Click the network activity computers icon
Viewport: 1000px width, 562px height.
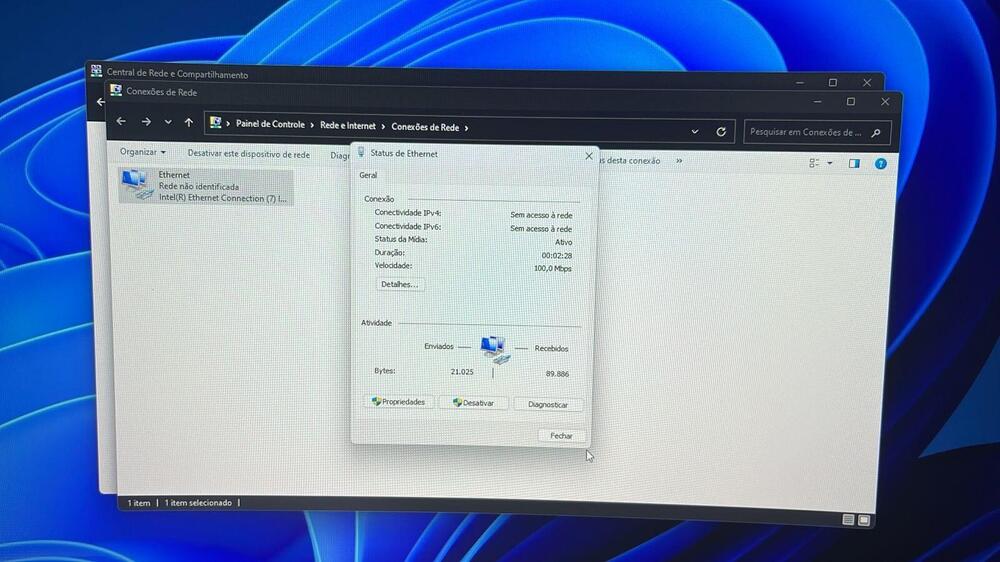pyautogui.click(x=496, y=349)
